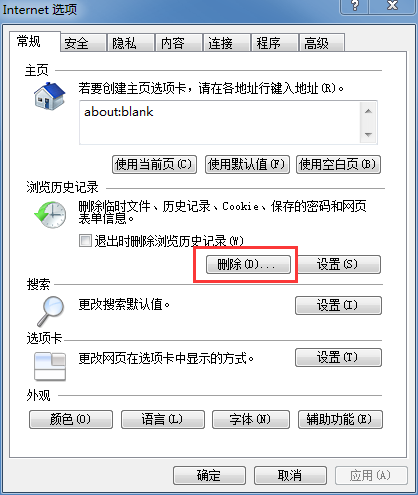This screenshot has height=495, width=418.
Task: Click the tabs window icon
Action: tap(50, 366)
